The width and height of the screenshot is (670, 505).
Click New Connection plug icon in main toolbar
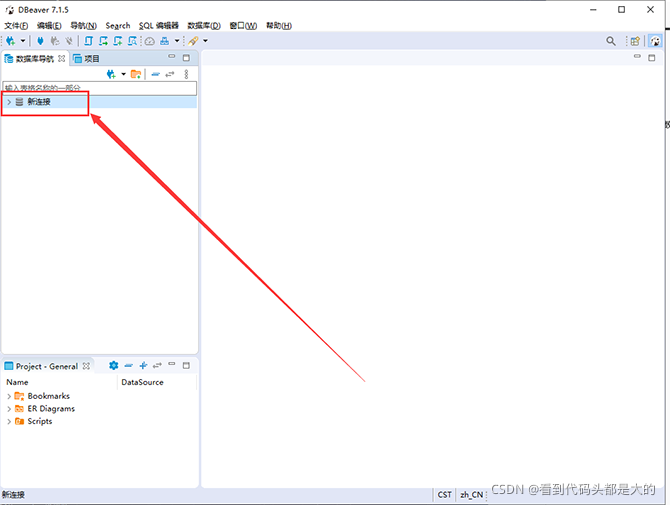11,41
